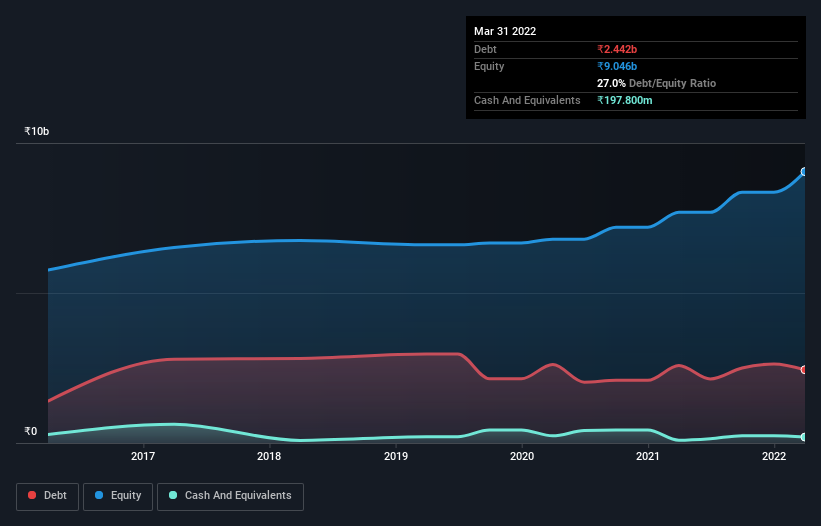Click the Mar 31 2022 tooltip date

[x=505, y=31]
